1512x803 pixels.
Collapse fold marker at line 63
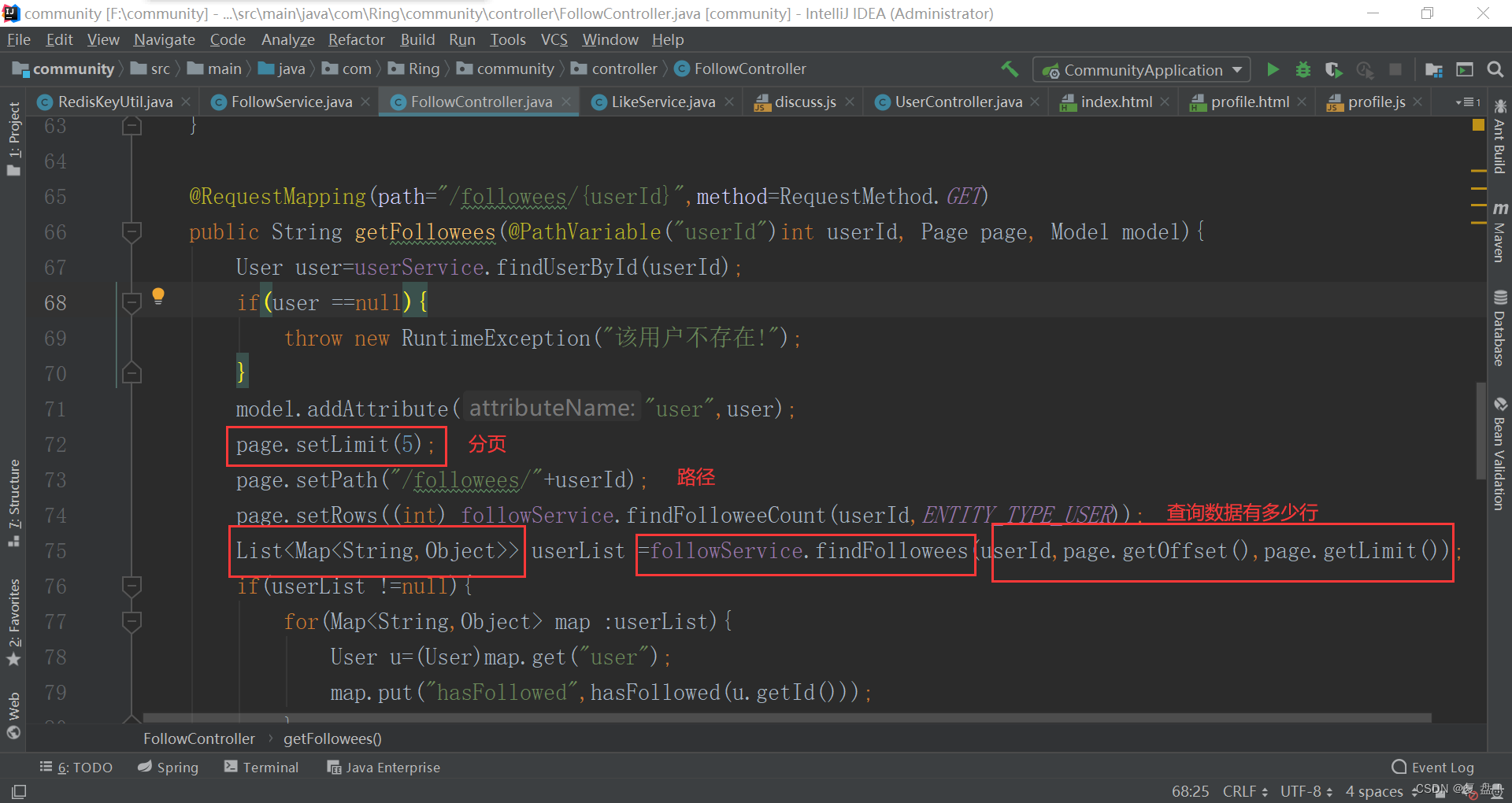point(132,125)
